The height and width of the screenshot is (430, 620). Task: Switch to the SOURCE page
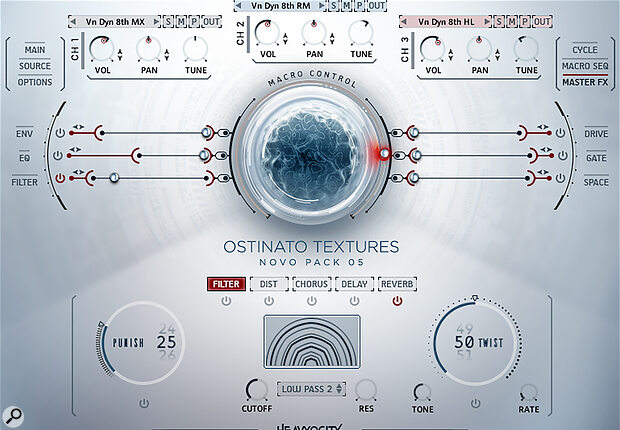coord(35,66)
